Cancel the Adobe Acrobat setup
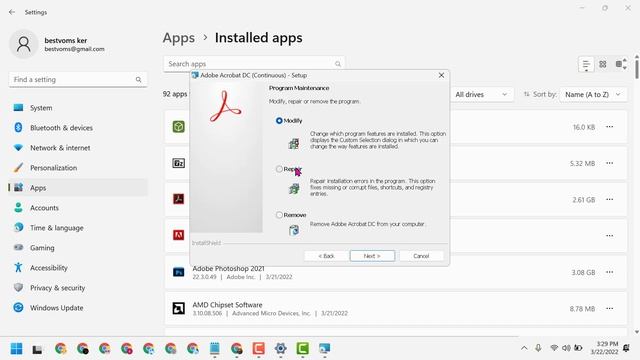This screenshot has width=640, height=360. (x=421, y=256)
